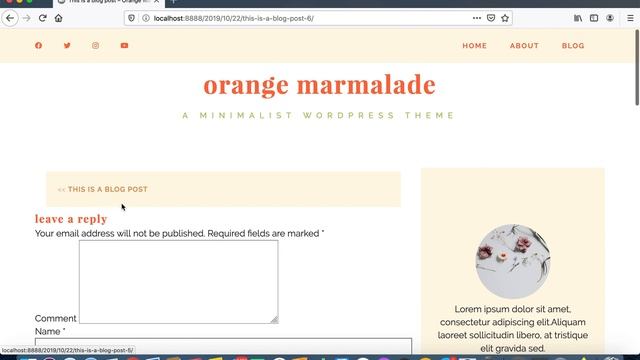640x360 pixels.
Task: Click the comment box resize handle
Action: (x=274, y=320)
